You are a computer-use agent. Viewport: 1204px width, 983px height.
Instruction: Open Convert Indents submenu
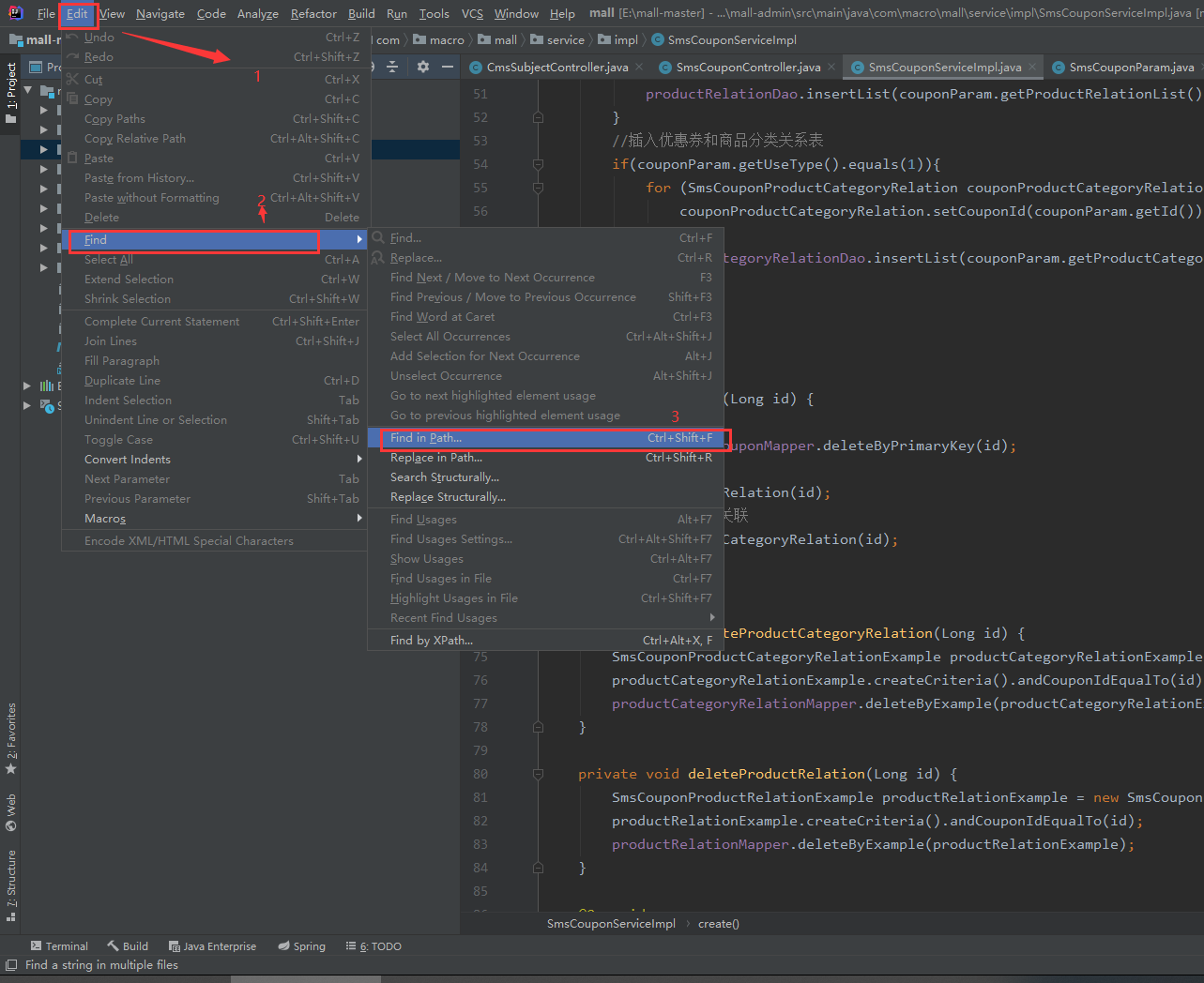coord(214,460)
